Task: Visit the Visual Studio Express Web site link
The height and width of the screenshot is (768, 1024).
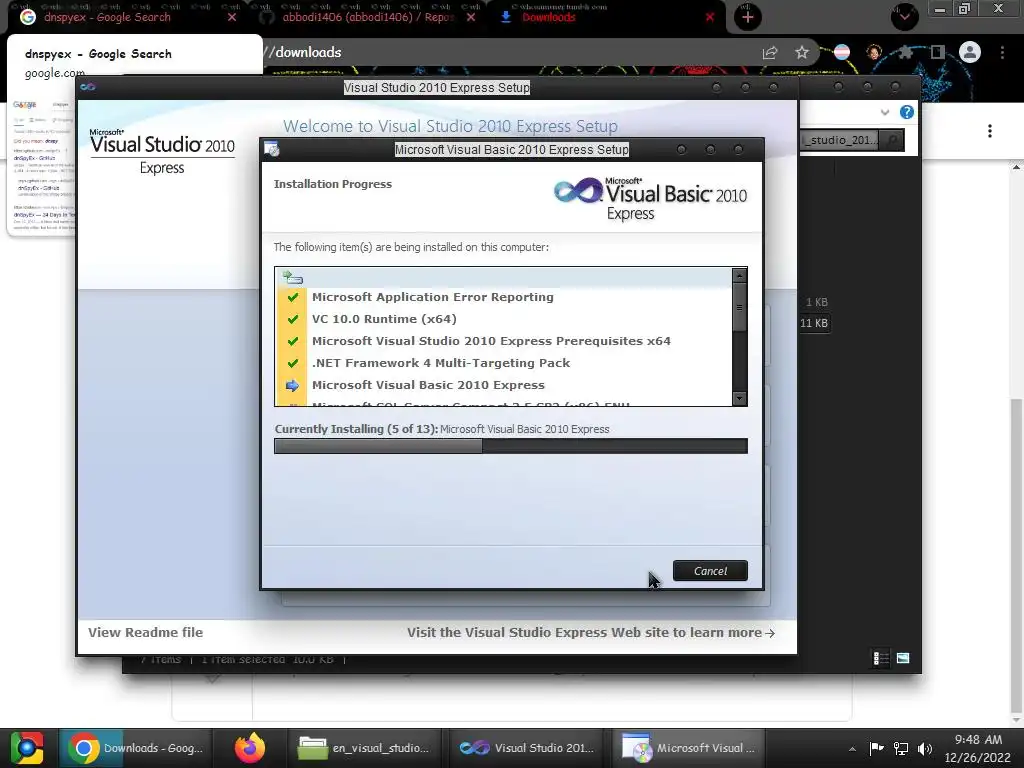Action: click(590, 632)
